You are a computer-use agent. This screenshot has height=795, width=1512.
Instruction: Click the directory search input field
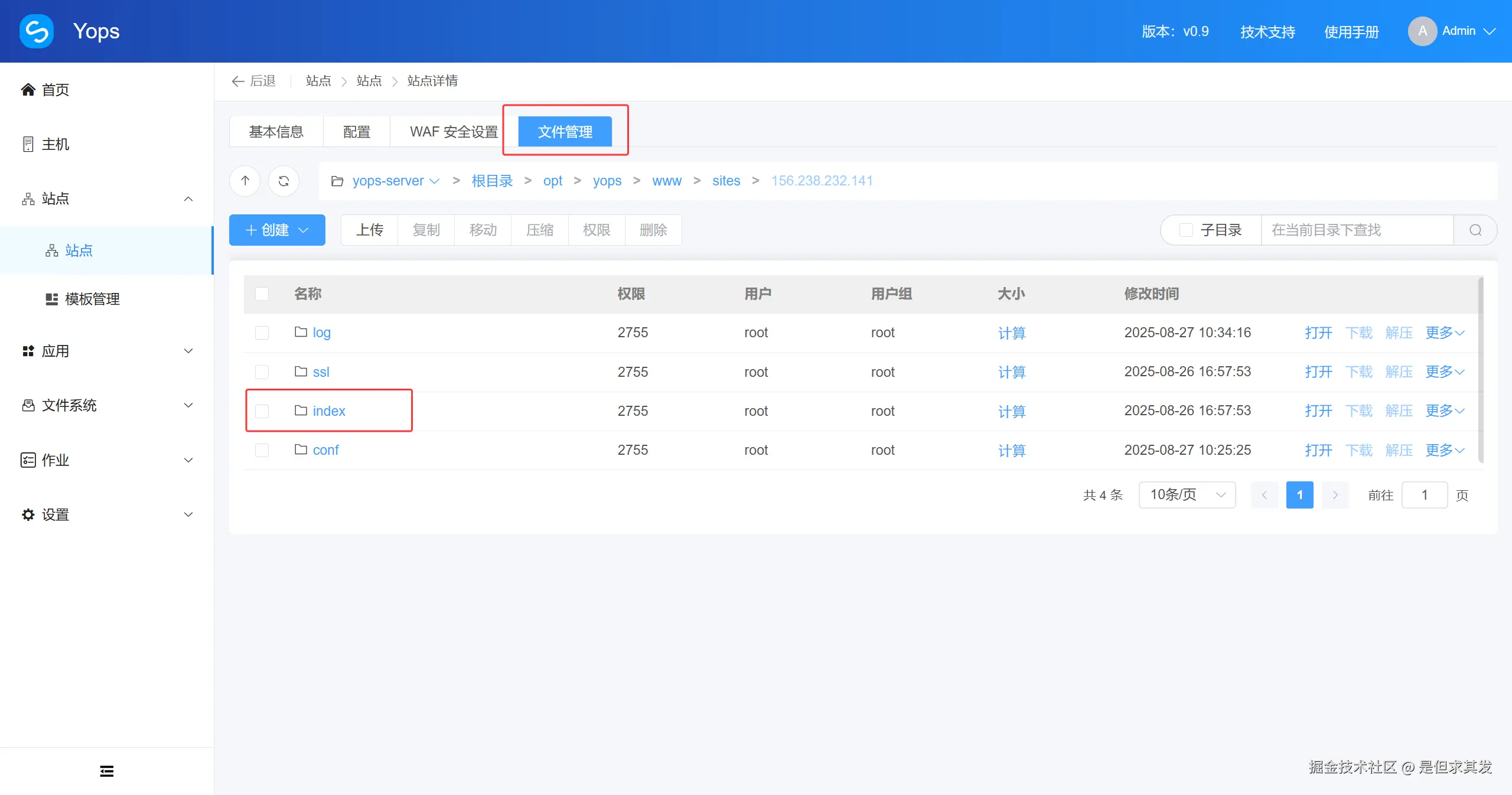point(1357,230)
